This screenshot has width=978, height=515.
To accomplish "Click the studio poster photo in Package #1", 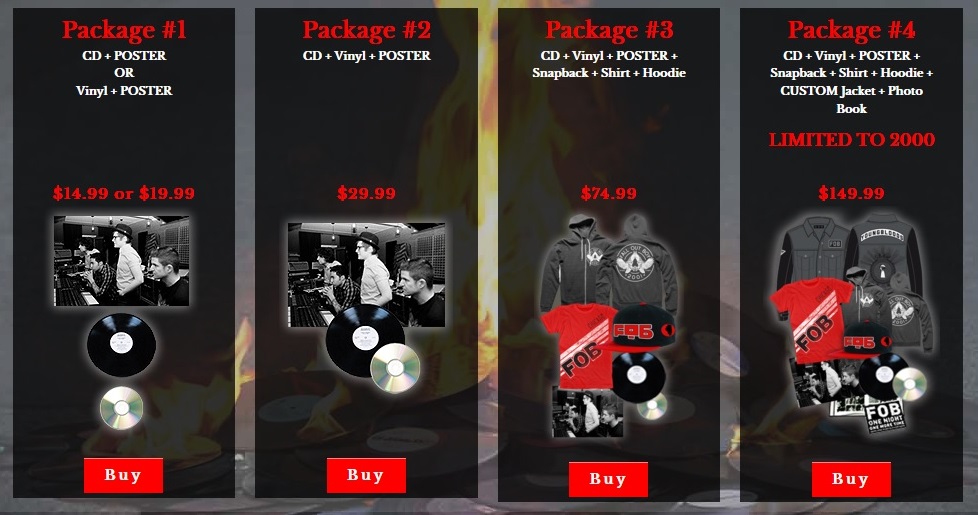I will 122,261.
